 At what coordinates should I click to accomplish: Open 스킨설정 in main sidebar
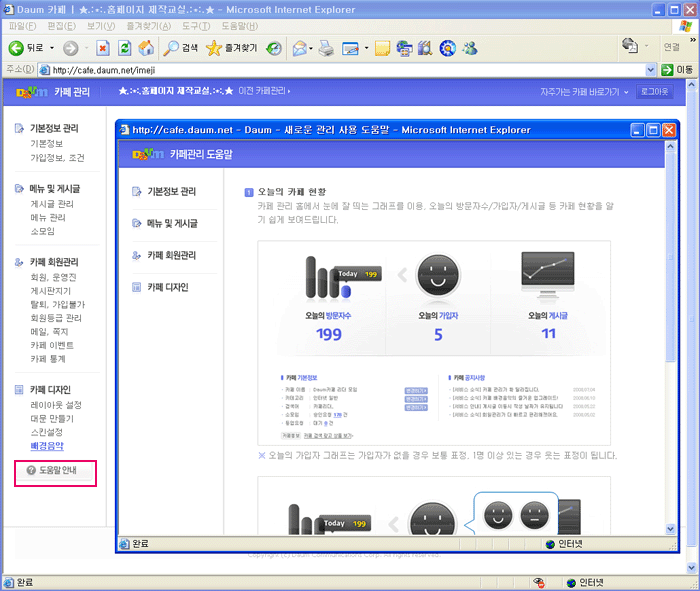tap(46, 432)
